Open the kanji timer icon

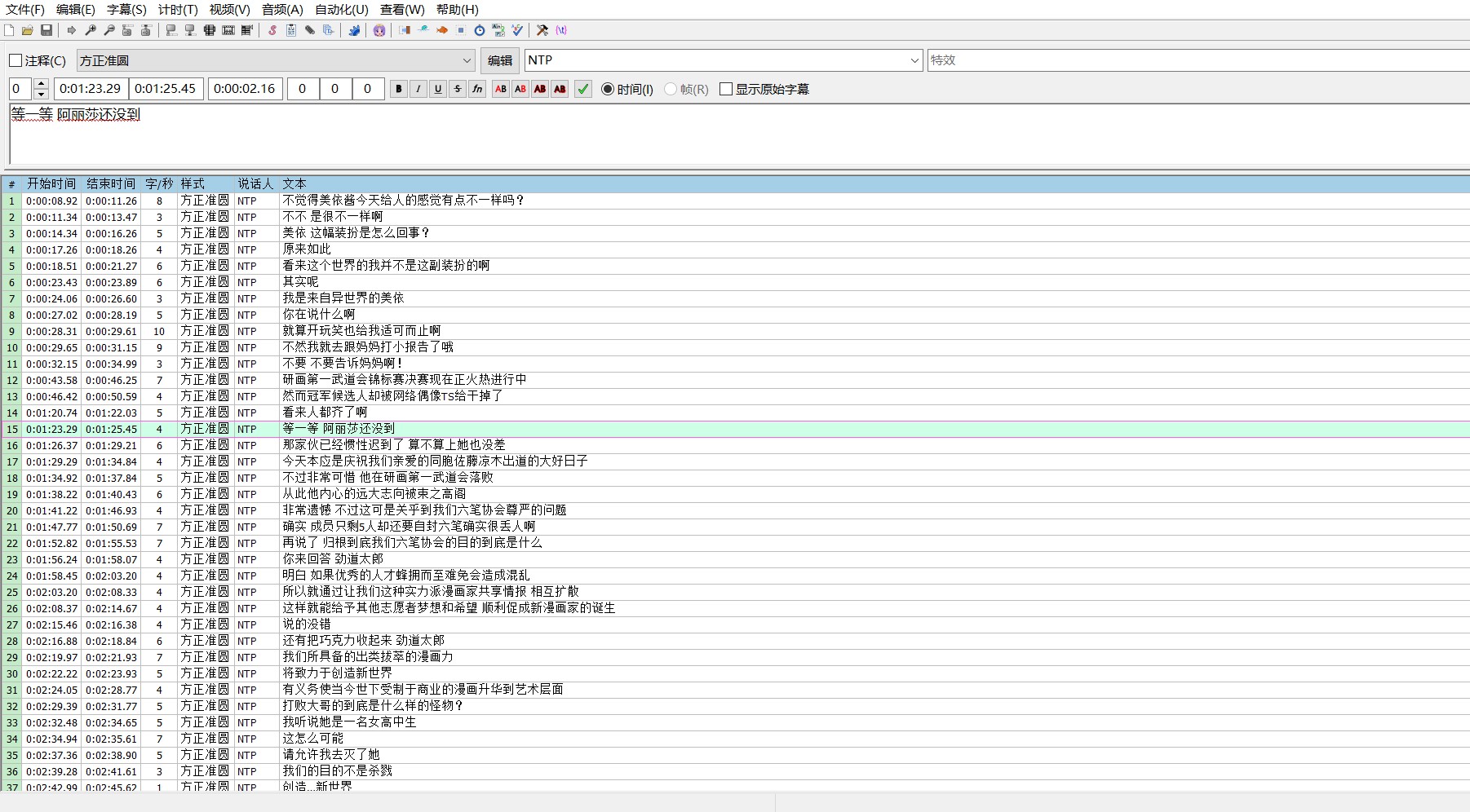click(x=498, y=30)
